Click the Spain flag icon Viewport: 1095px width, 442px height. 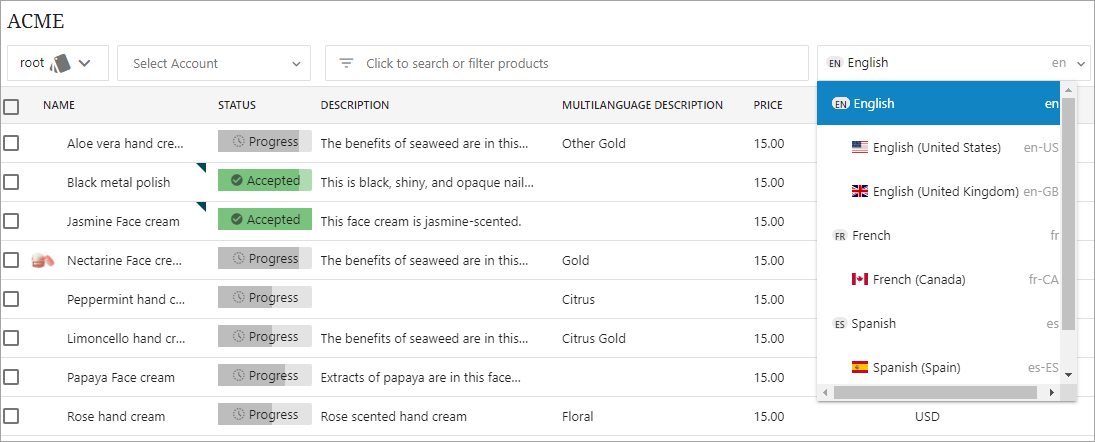tap(860, 367)
